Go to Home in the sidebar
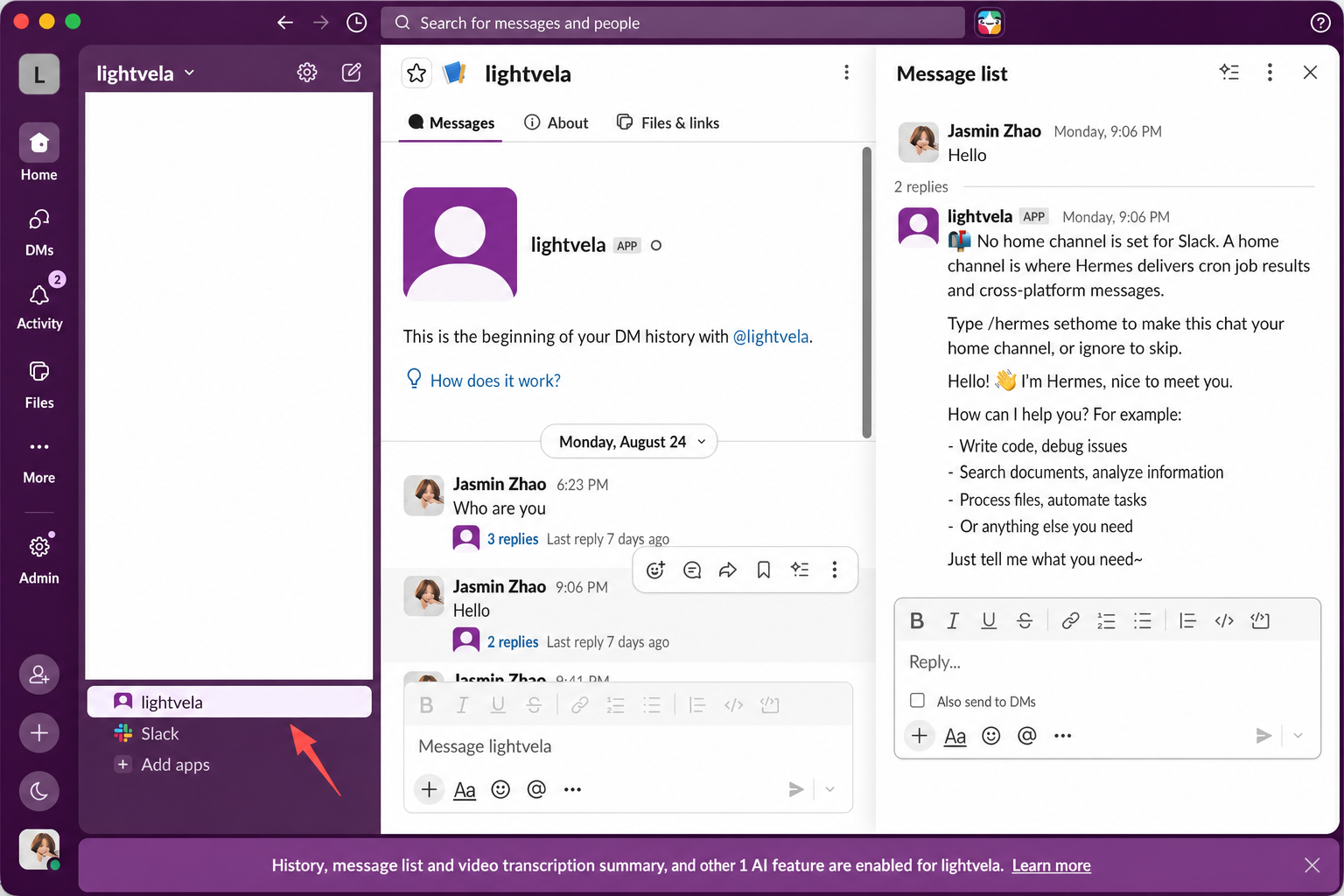 pyautogui.click(x=39, y=152)
